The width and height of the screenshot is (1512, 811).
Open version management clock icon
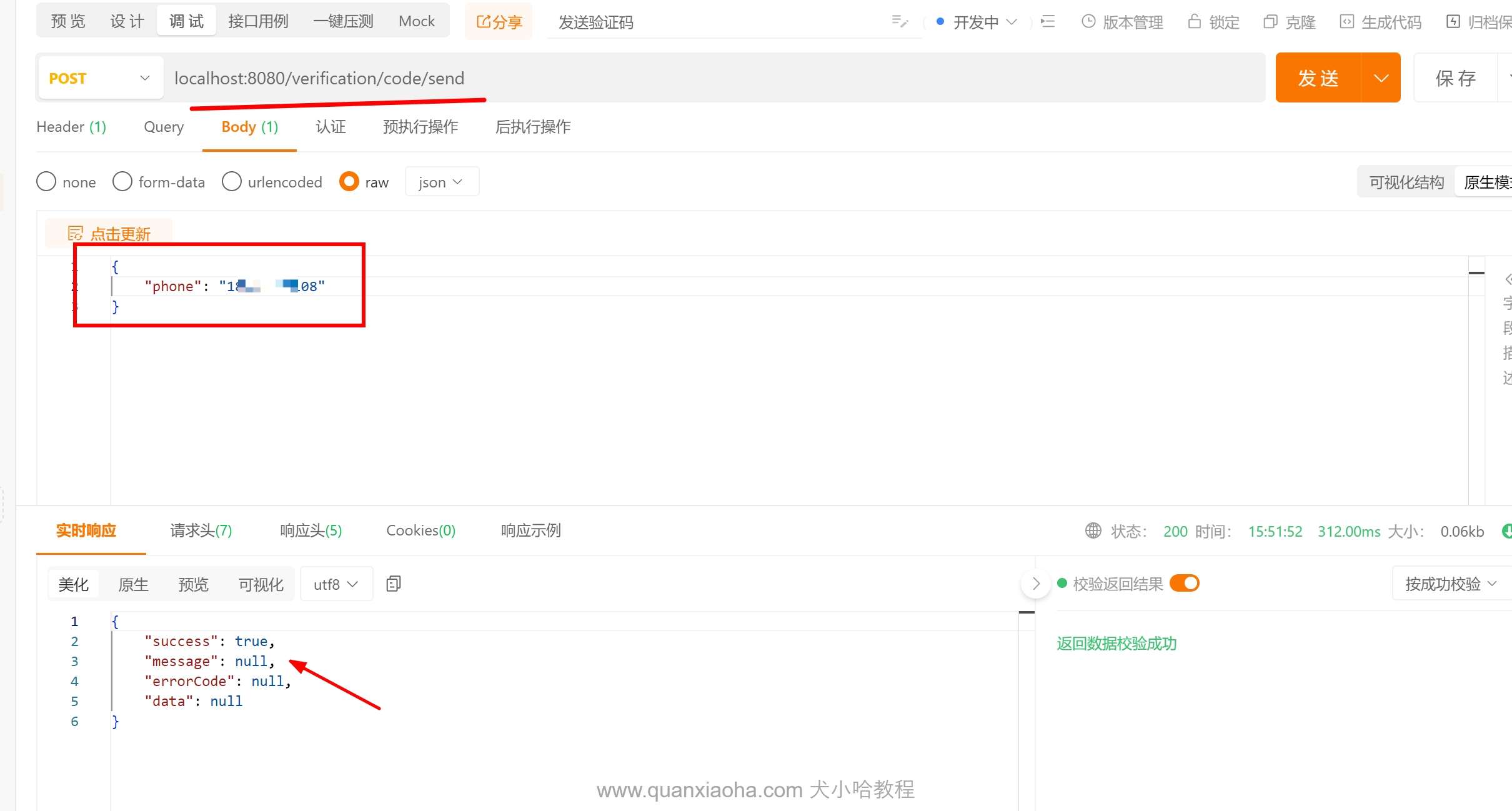coord(1088,22)
